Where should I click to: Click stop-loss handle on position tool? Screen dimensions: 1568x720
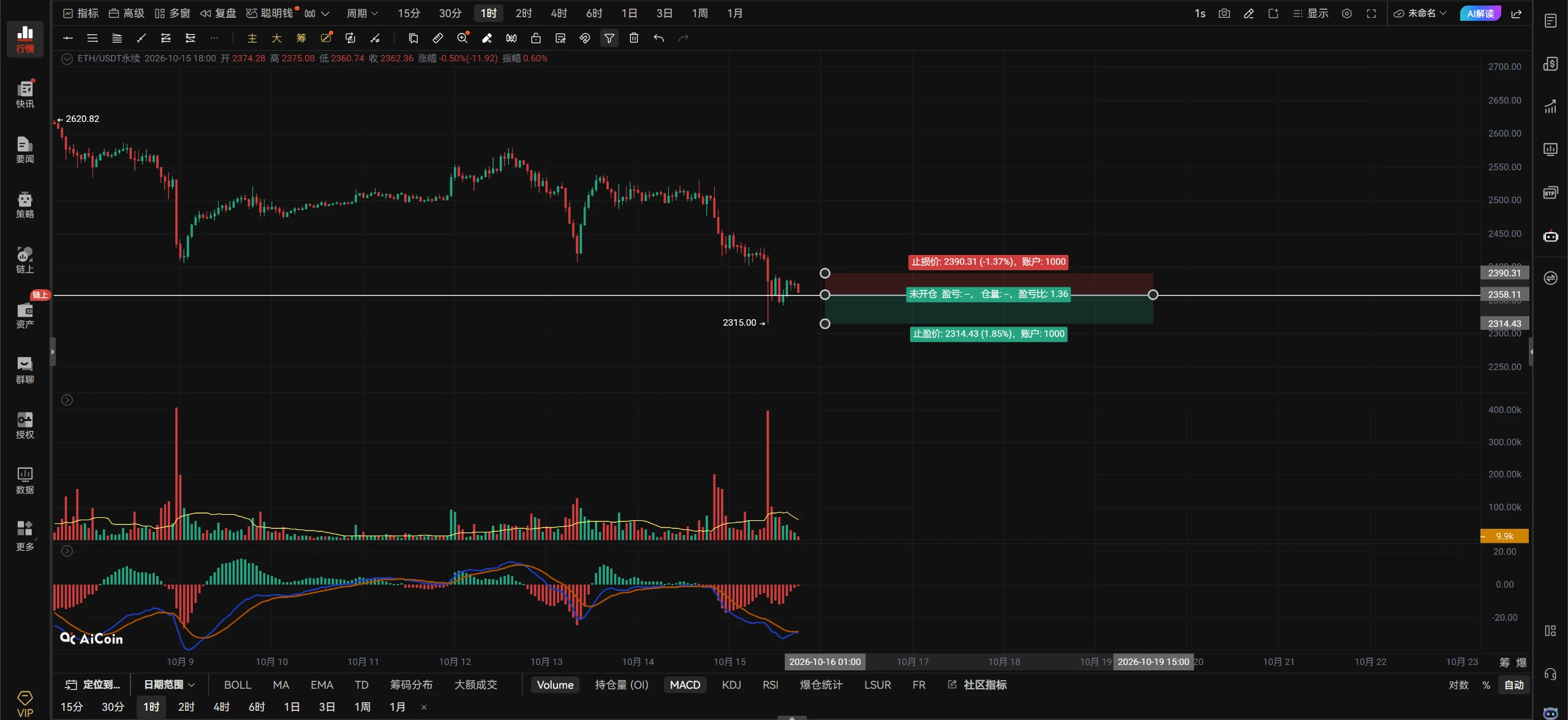pos(825,273)
